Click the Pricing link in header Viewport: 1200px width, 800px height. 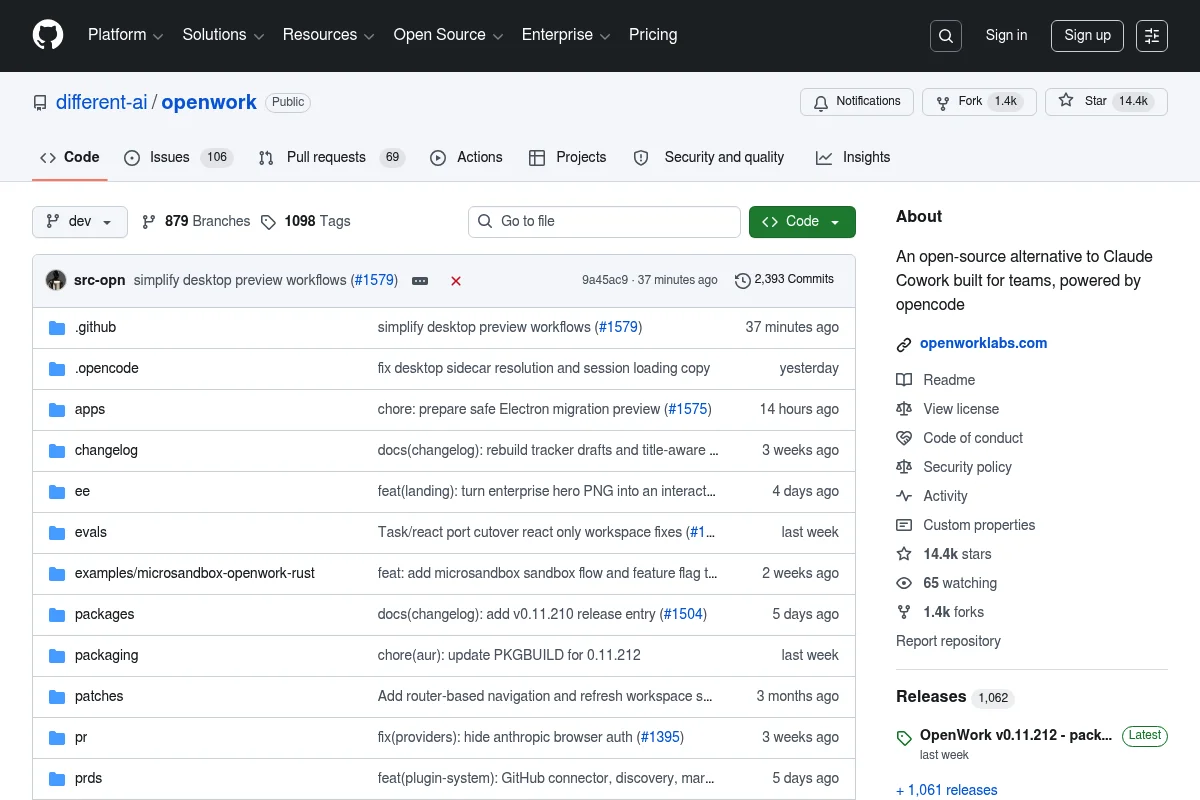coord(653,35)
